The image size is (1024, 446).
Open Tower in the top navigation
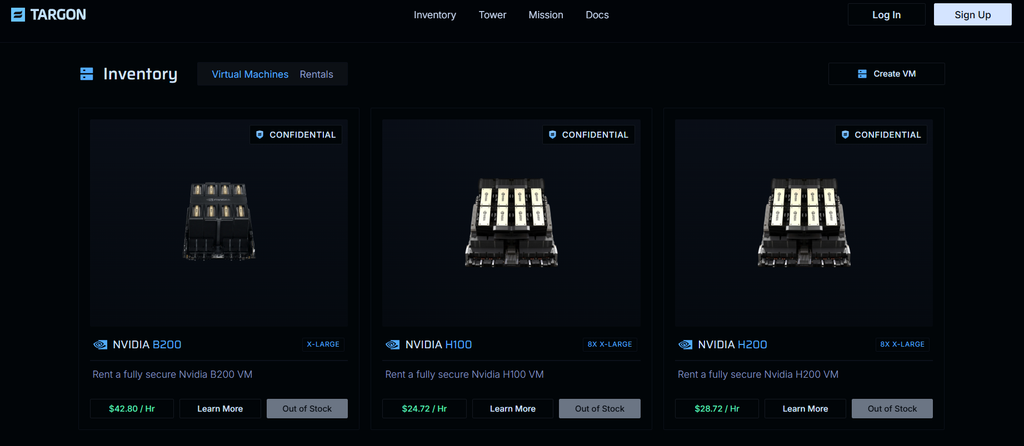click(x=492, y=14)
